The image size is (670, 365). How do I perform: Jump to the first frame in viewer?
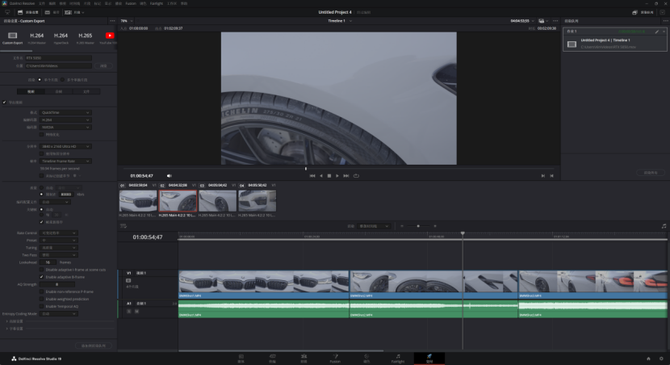point(312,176)
